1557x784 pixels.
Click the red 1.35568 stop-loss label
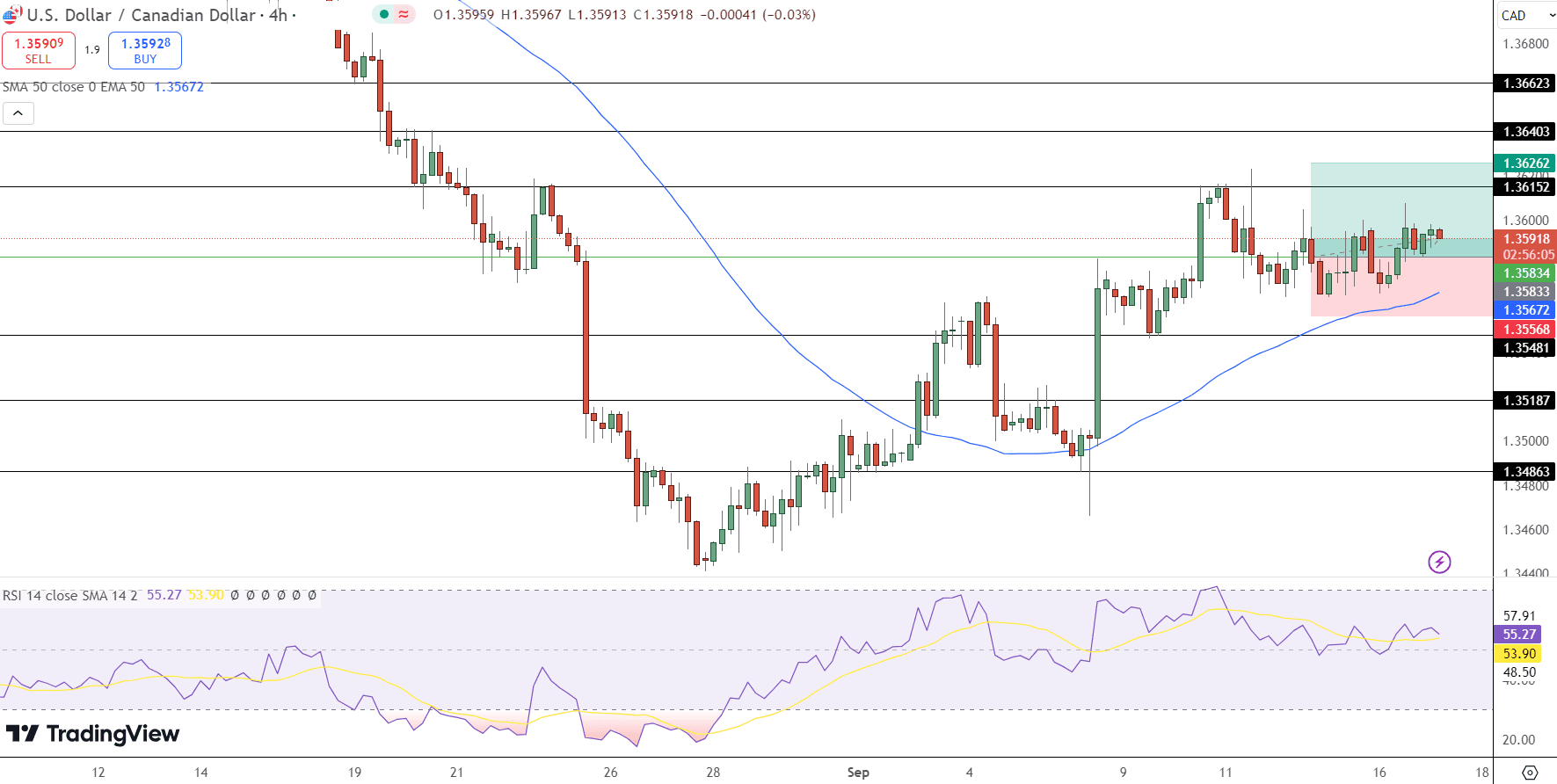click(x=1525, y=330)
